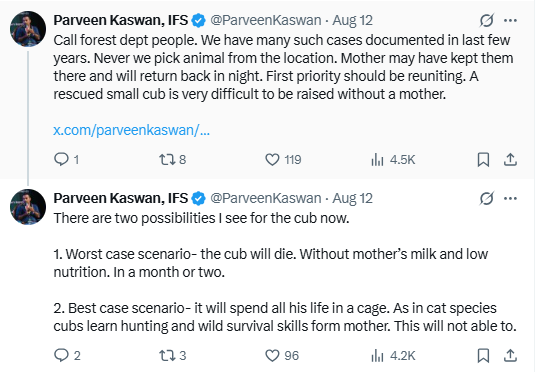Share the first tweet
Screen dimensions: 537x372
pos(510,160)
